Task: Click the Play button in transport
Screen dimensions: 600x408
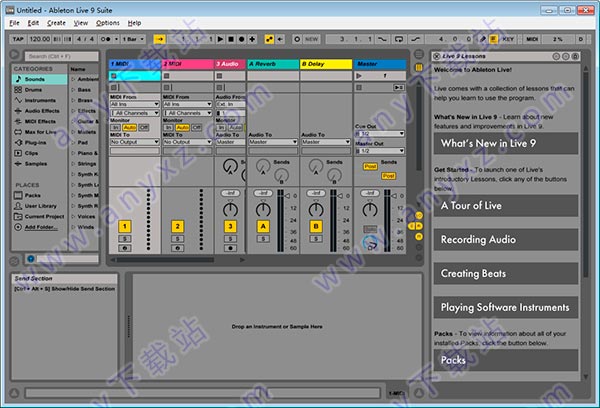Action: [220, 39]
